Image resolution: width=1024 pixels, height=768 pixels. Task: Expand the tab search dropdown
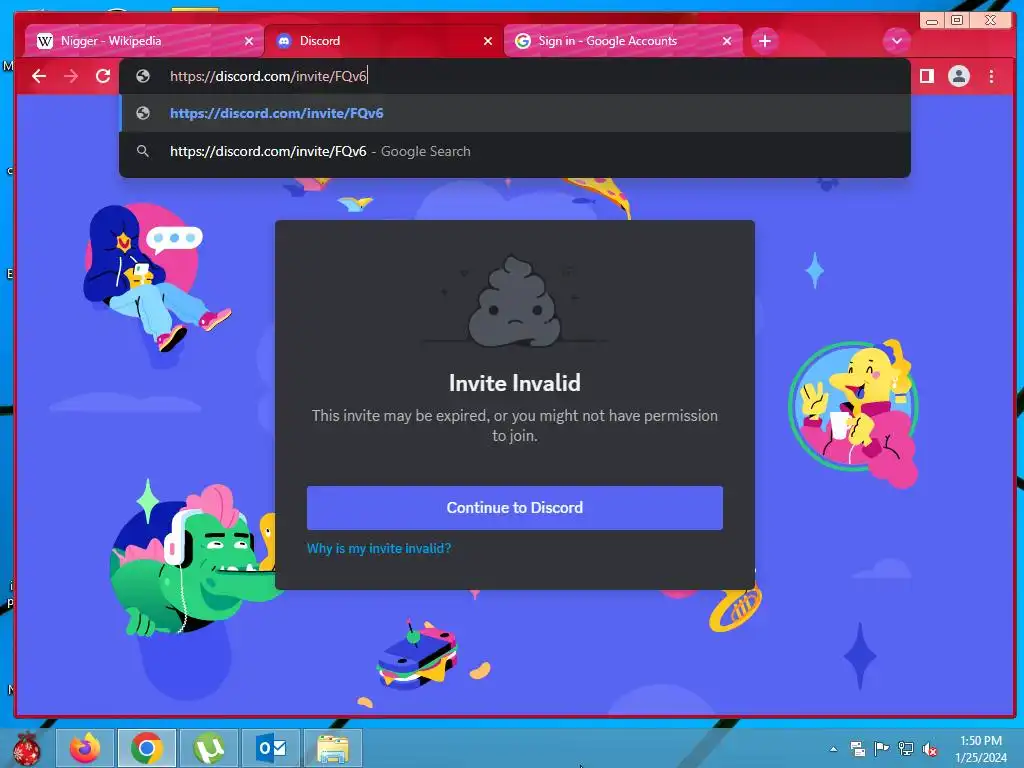point(897,40)
